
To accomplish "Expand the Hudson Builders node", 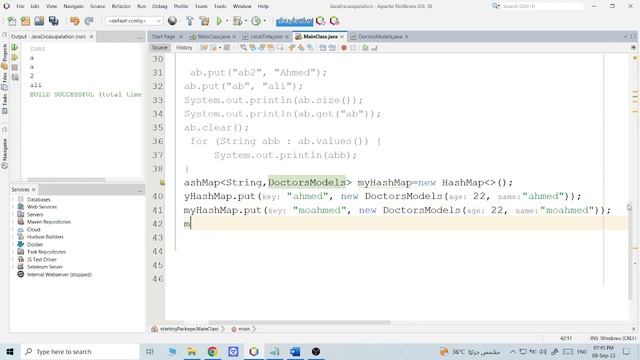I will (13, 237).
